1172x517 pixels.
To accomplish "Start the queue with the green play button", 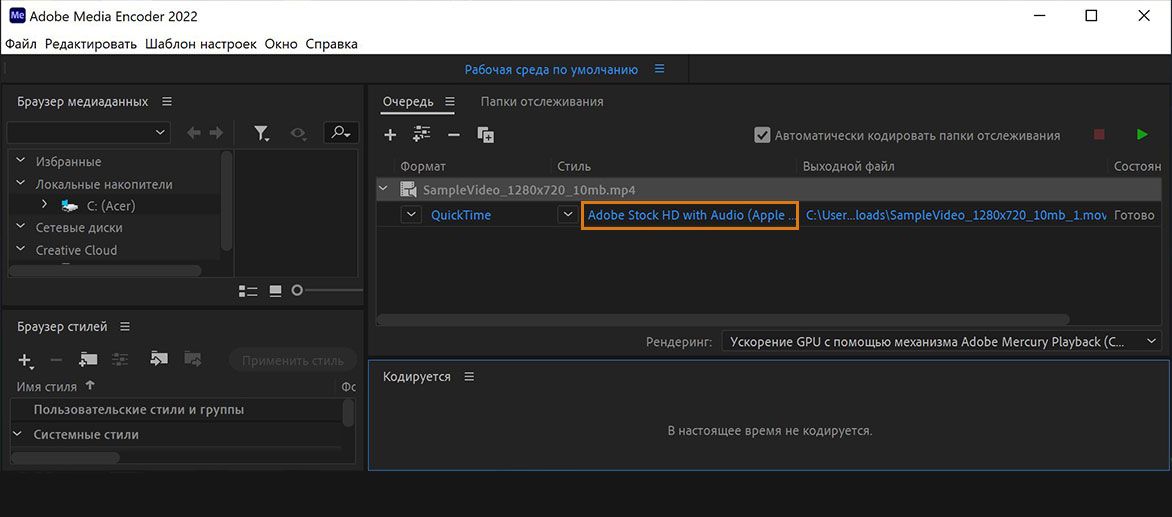I will point(1142,134).
